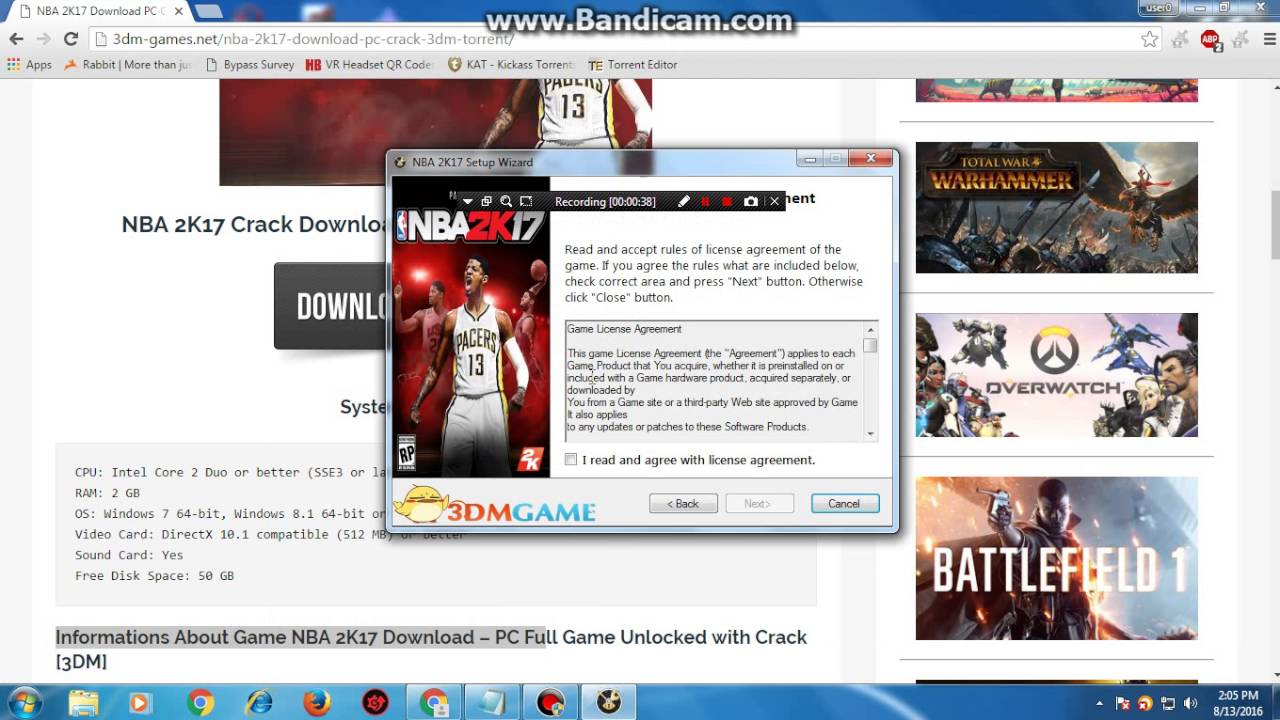Open a new Chrome tab

point(208,11)
